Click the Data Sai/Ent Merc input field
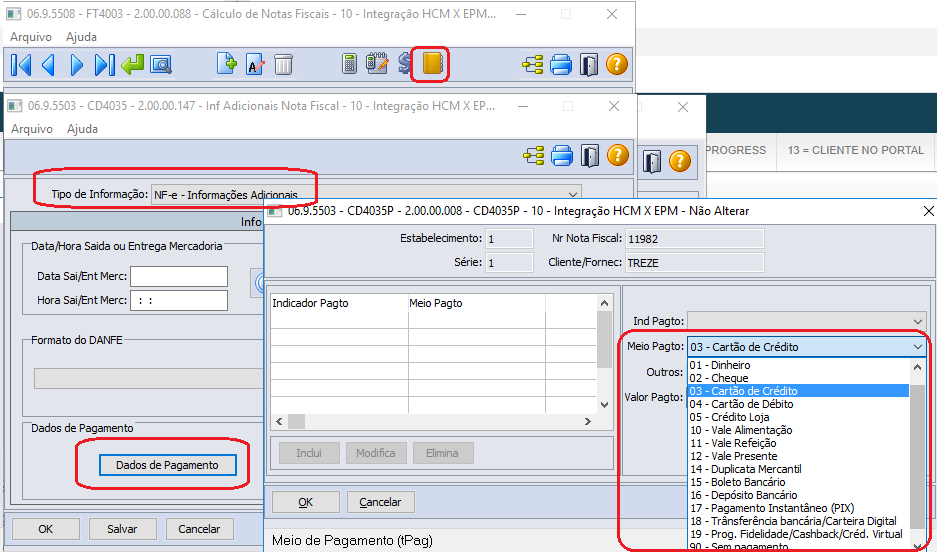Image resolution: width=937 pixels, height=552 pixels. 179,276
